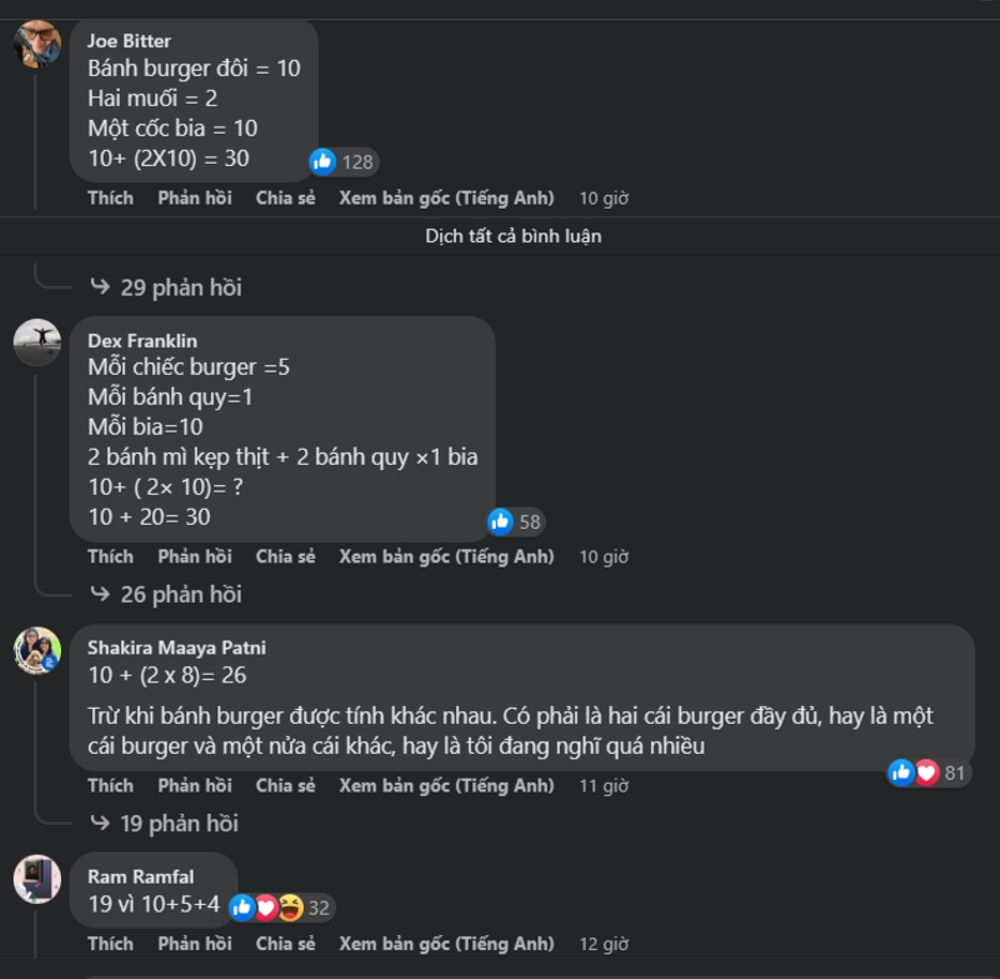Screen dimensions: 1000x979
Task: Open Dex Franklin's profile avatar
Action: pyautogui.click(x=37, y=343)
